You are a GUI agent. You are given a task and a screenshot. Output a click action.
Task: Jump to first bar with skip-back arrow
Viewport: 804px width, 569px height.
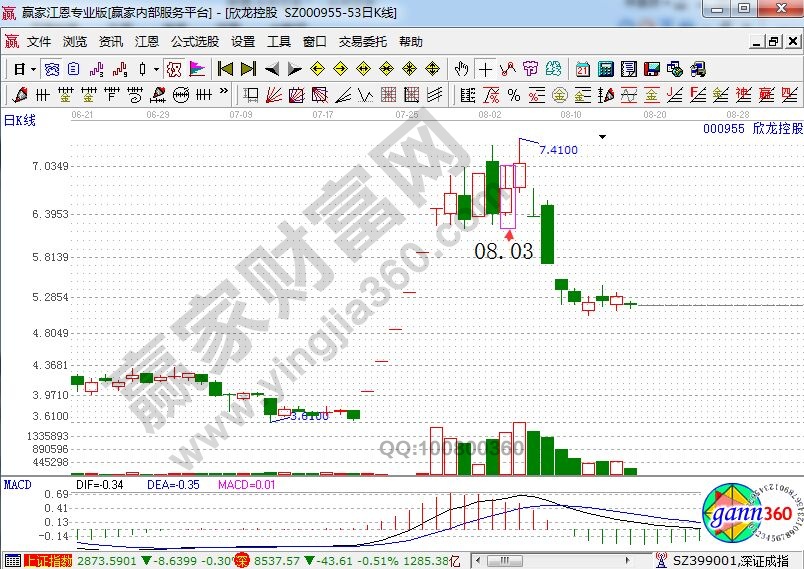coord(226,69)
